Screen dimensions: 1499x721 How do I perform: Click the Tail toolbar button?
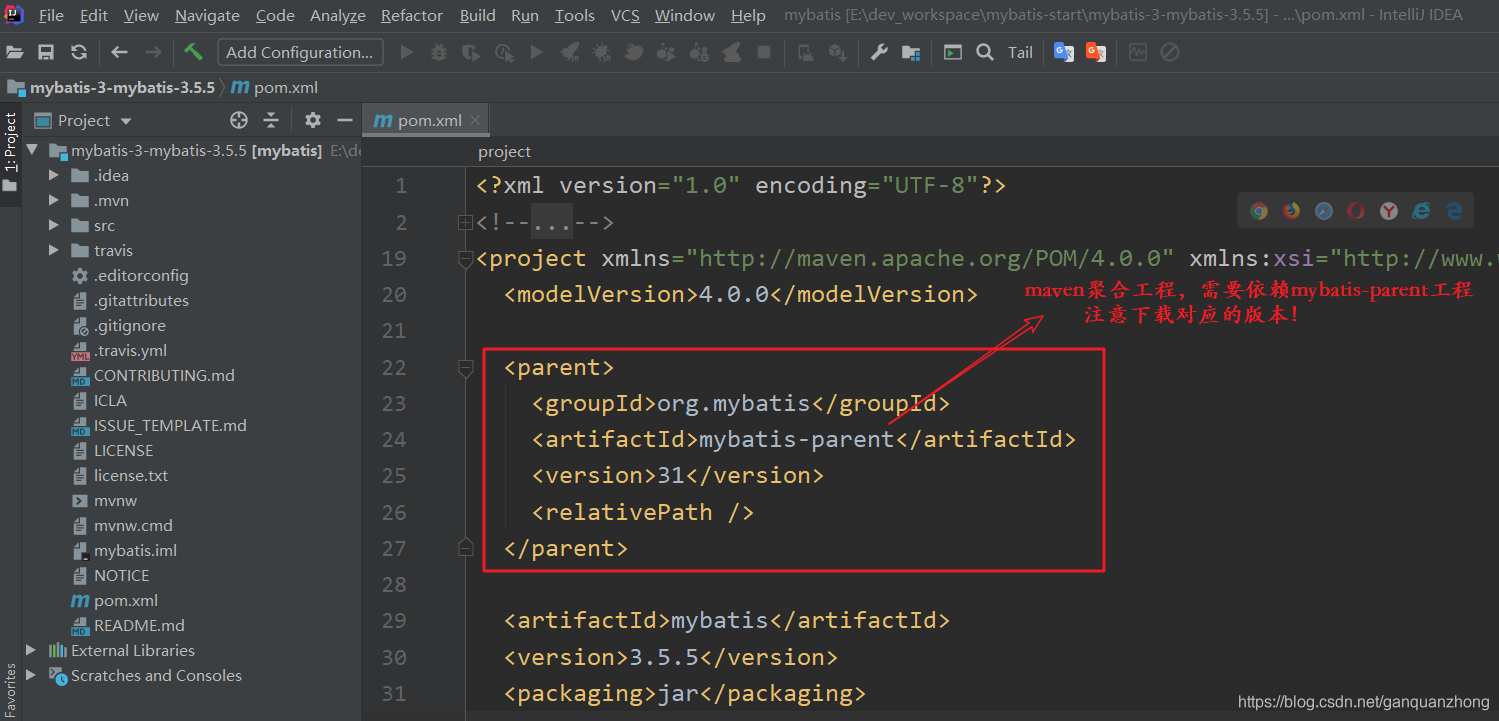click(1020, 52)
